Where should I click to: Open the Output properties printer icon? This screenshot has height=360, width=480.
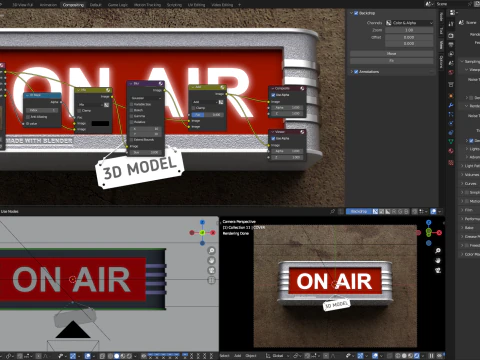pyautogui.click(x=451, y=44)
